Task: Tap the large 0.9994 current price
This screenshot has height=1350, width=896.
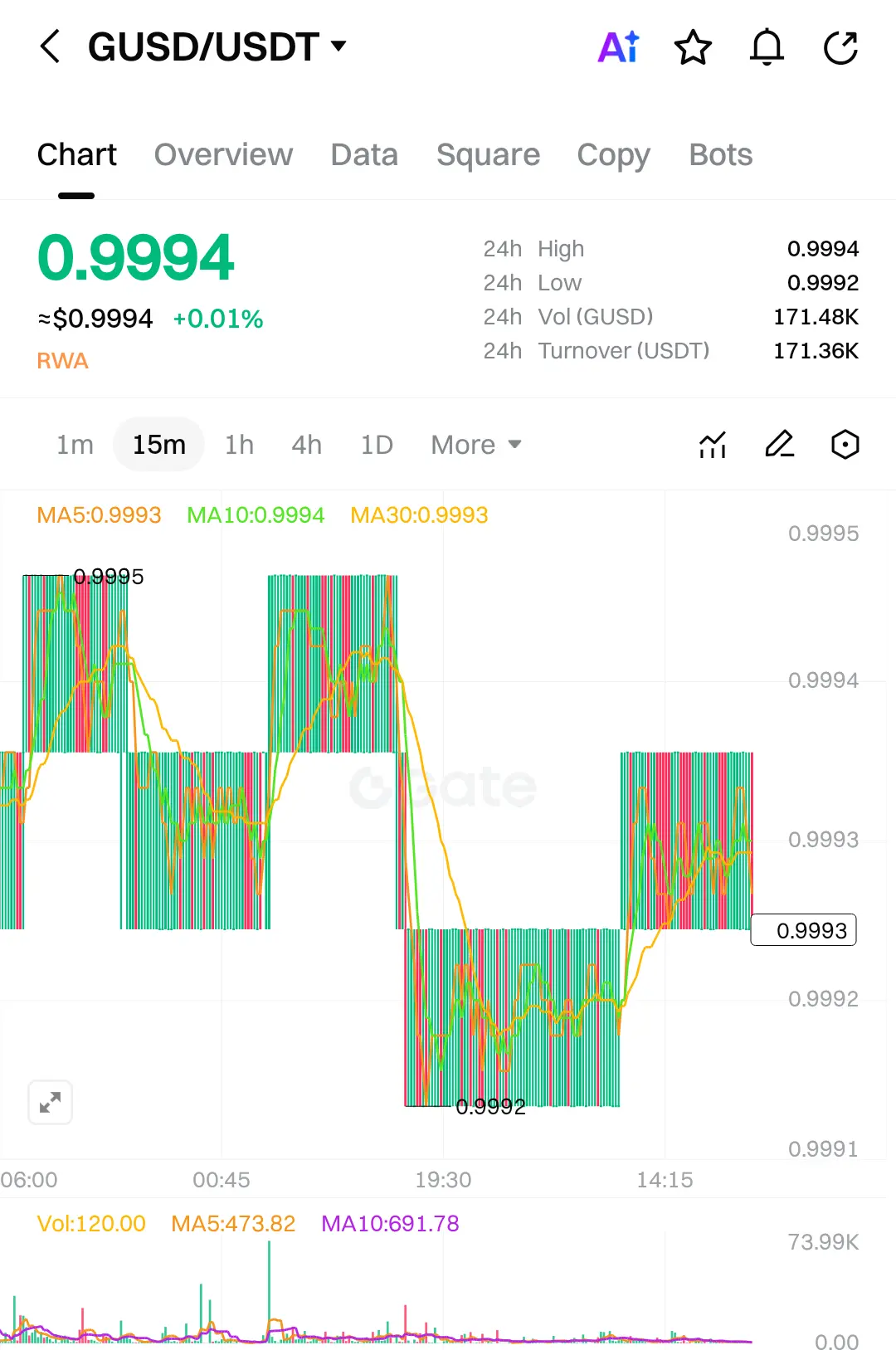Action: (x=136, y=258)
